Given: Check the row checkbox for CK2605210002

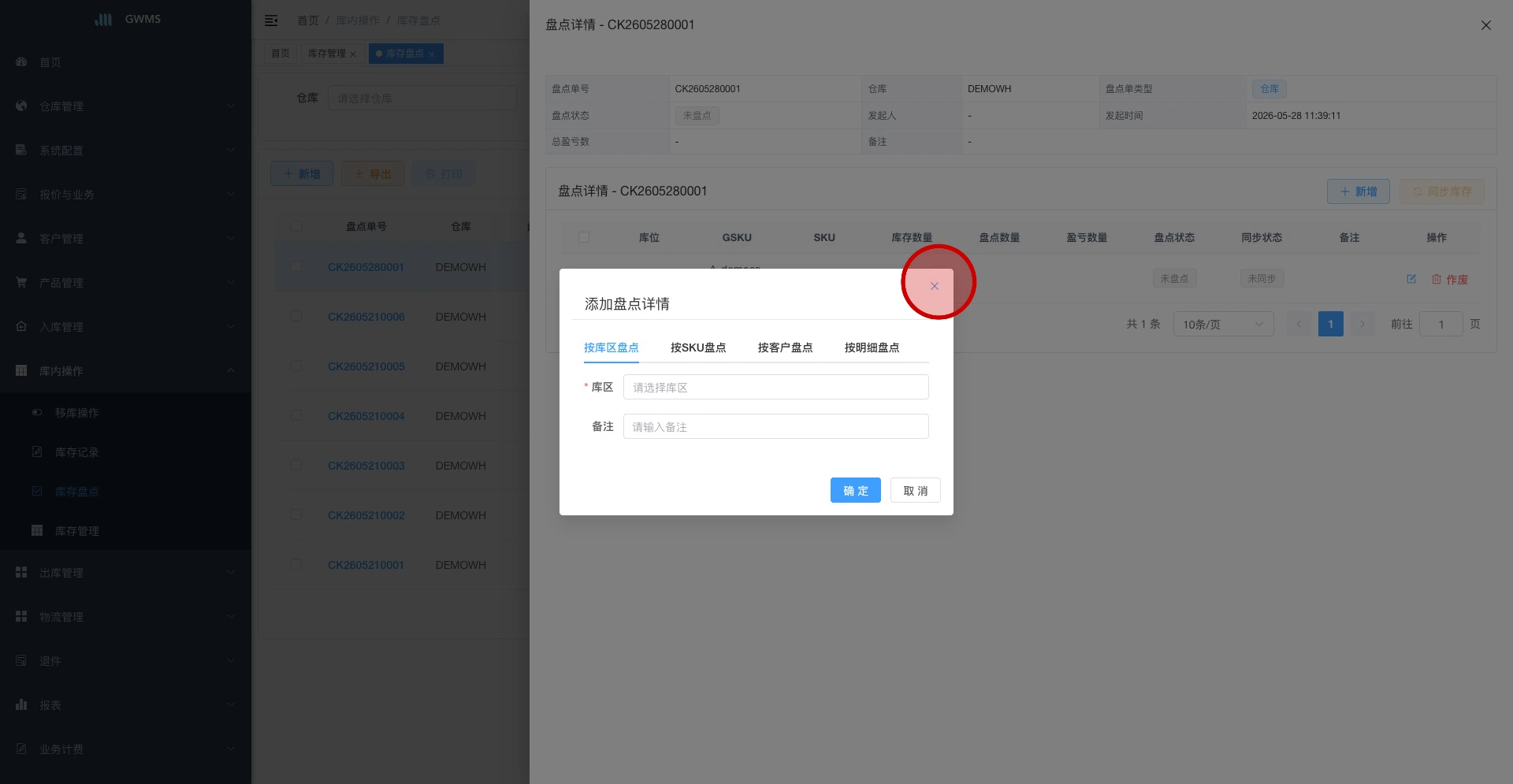Looking at the screenshot, I should [296, 515].
